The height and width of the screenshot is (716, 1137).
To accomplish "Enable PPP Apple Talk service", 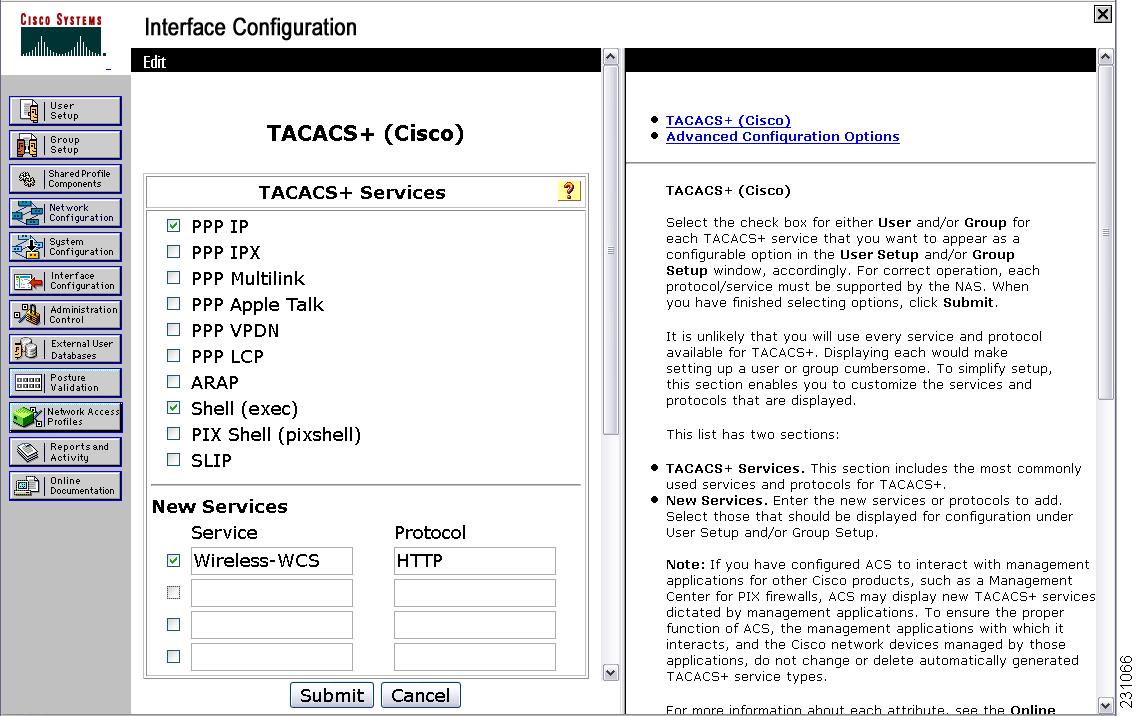I will [x=173, y=304].
